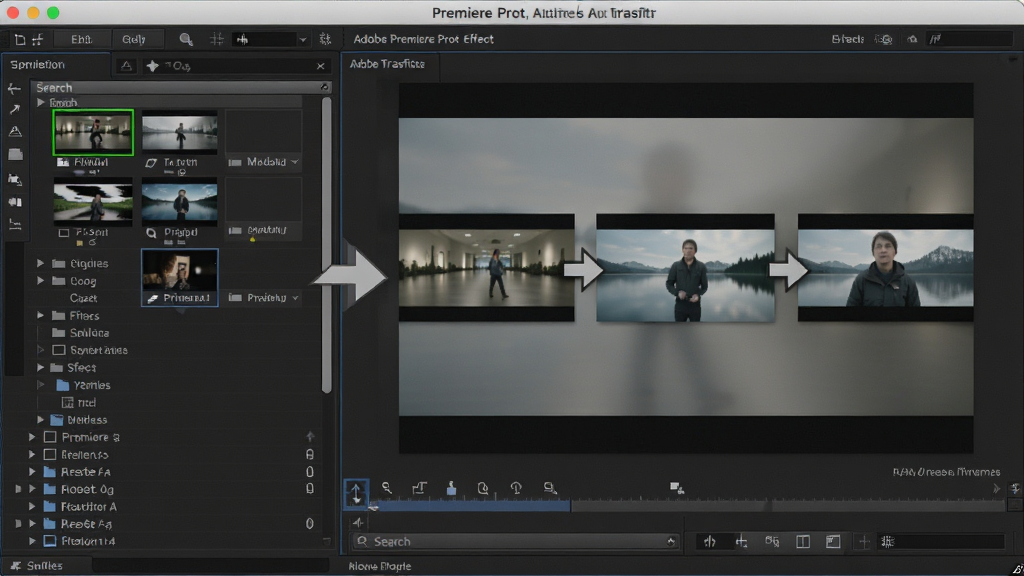Open the Spmietion panel tab

tap(38, 65)
